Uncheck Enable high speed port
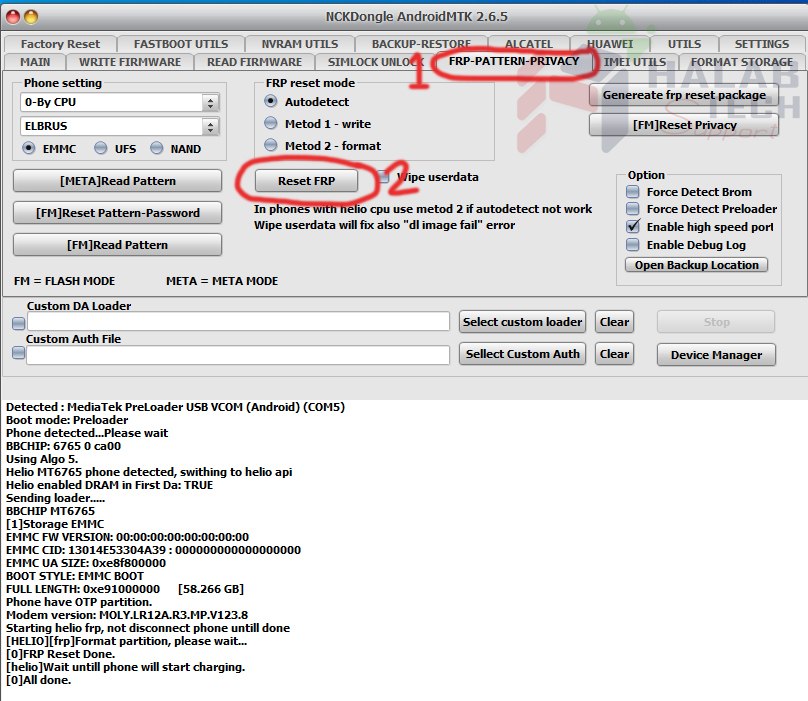808x701 pixels. point(632,226)
